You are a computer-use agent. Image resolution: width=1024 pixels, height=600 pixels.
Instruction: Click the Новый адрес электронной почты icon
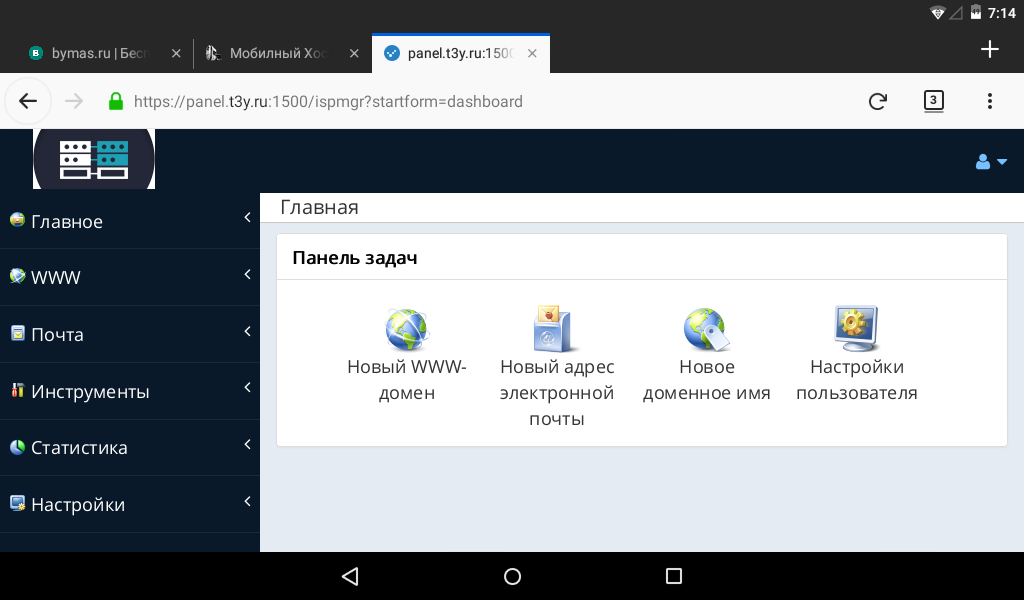coord(556,329)
